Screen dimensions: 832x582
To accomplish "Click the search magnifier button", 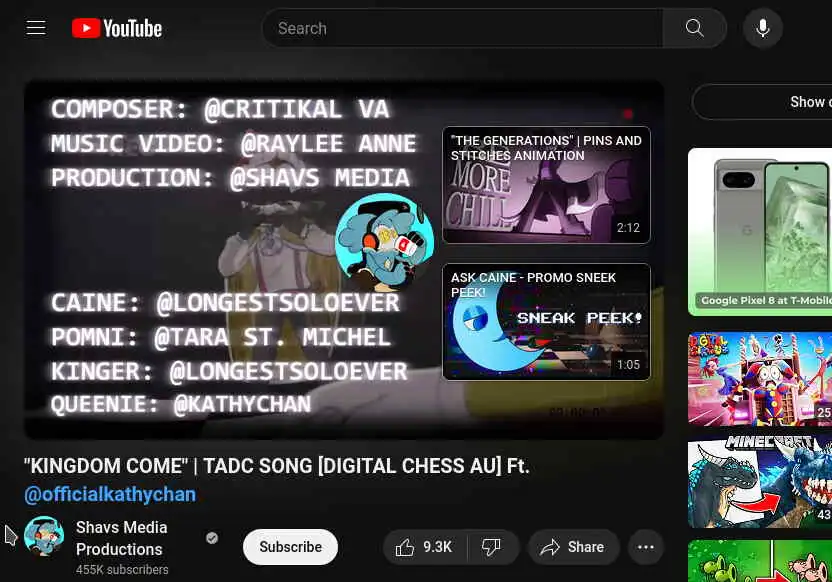I will pos(694,28).
